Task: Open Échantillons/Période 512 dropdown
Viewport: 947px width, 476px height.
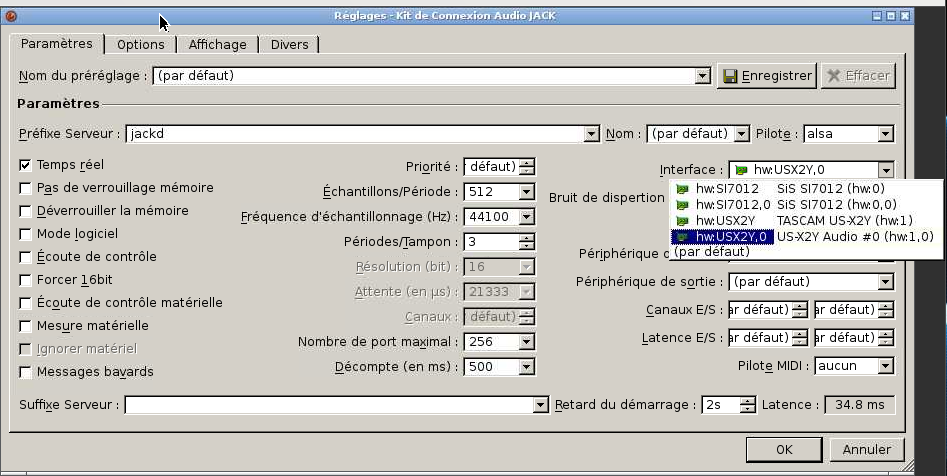Action: point(527,192)
